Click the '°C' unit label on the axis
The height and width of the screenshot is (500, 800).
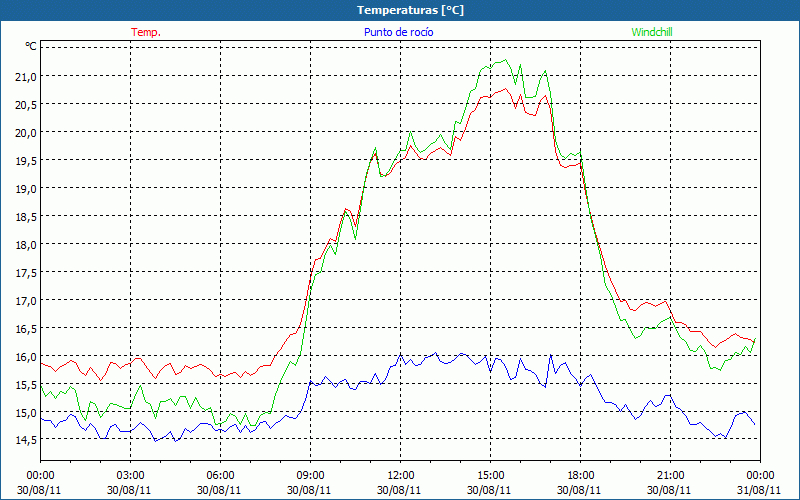[x=31, y=46]
